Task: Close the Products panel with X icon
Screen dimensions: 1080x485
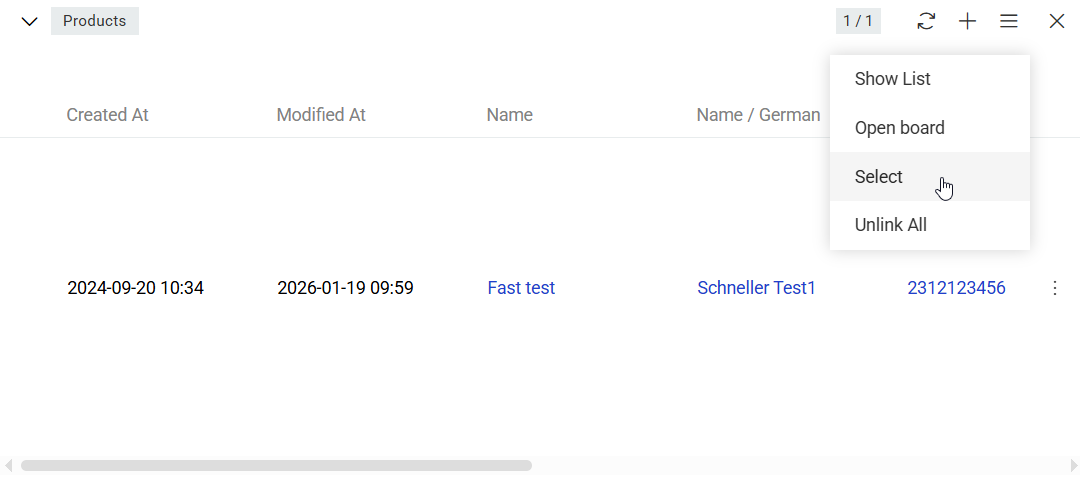Action: pos(1056,21)
